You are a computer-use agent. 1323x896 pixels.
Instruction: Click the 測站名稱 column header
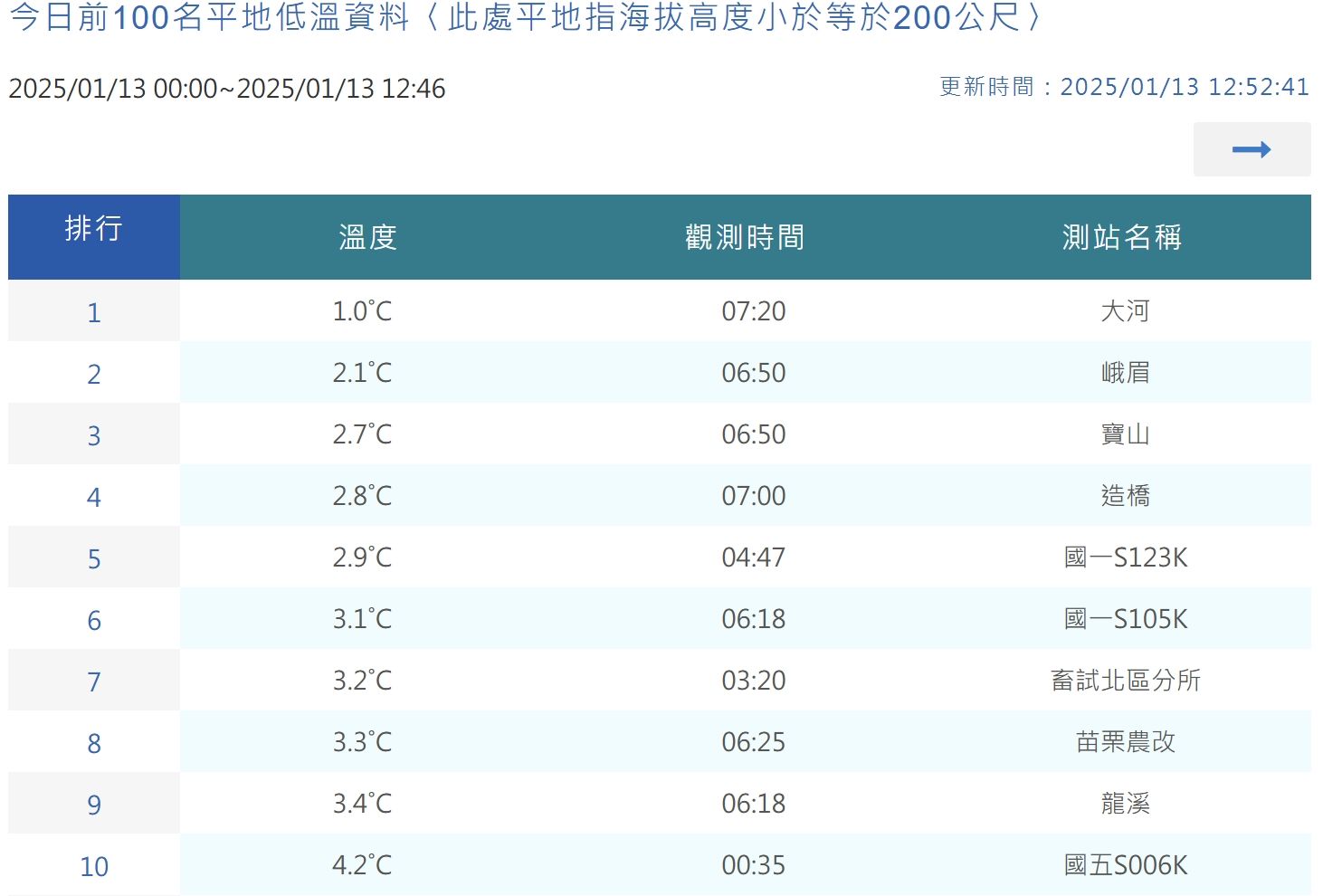pyautogui.click(x=1122, y=237)
